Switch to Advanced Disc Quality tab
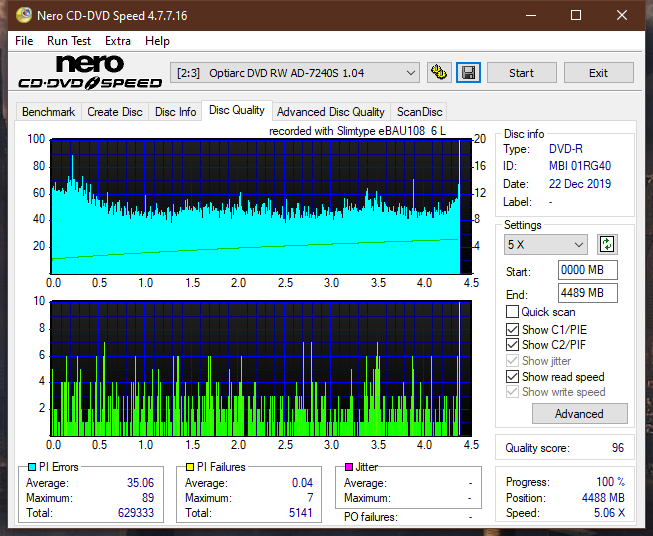This screenshot has width=653, height=536. [331, 112]
